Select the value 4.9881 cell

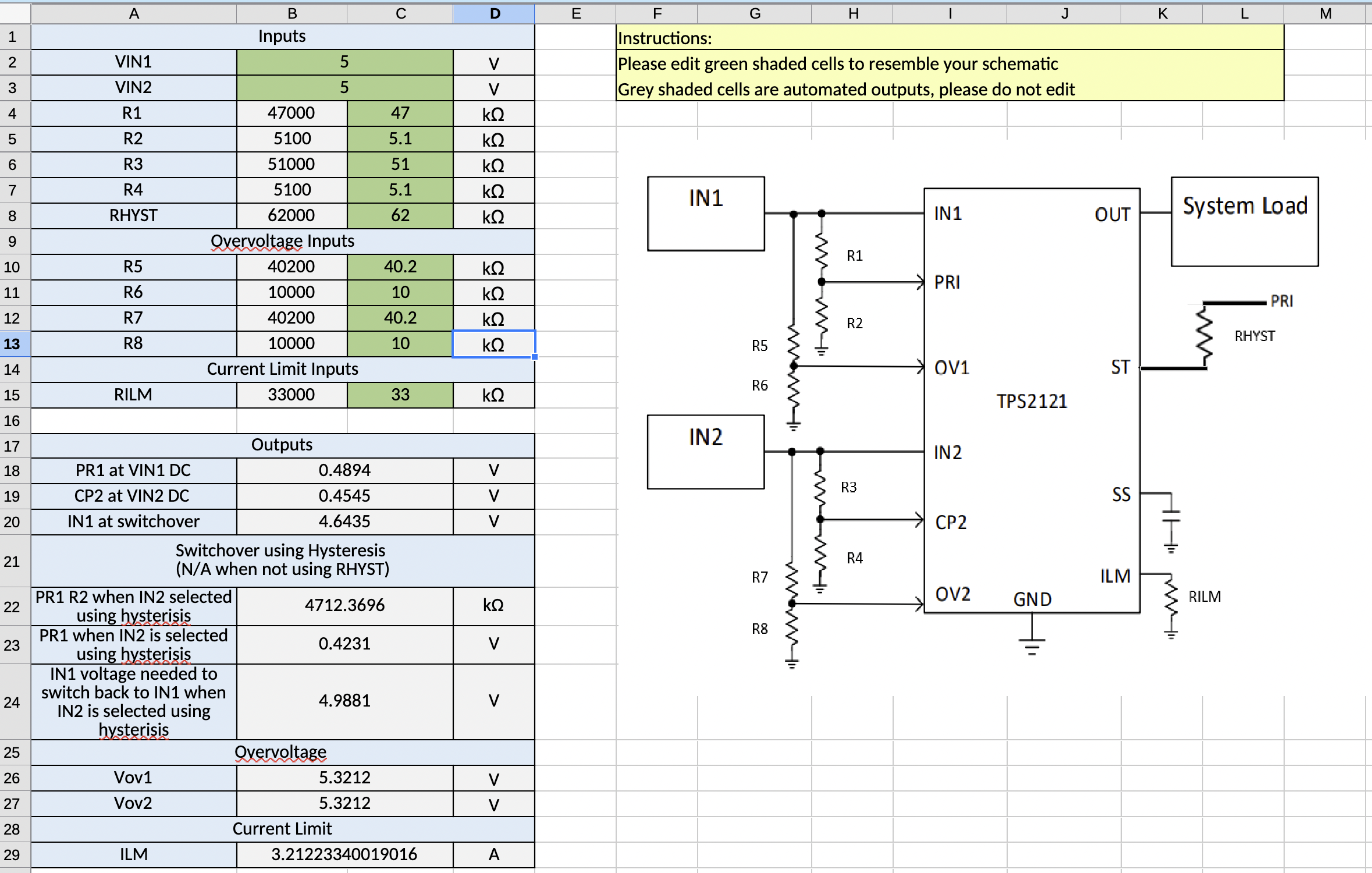click(344, 702)
